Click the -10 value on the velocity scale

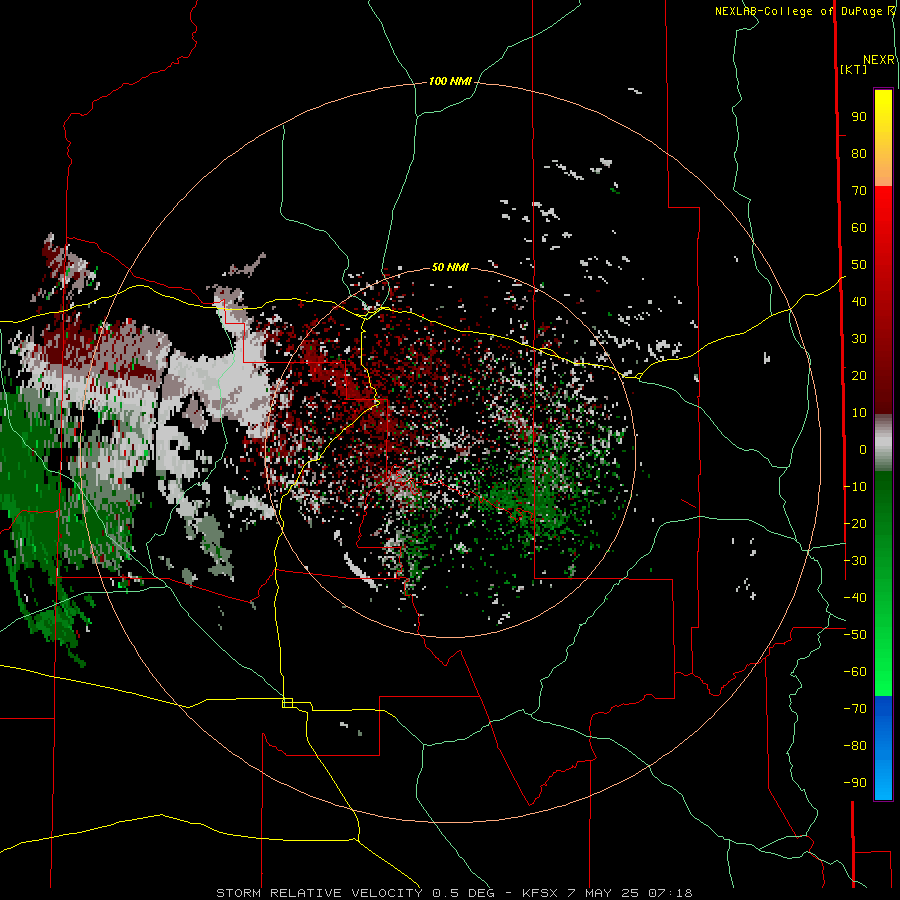pos(855,487)
